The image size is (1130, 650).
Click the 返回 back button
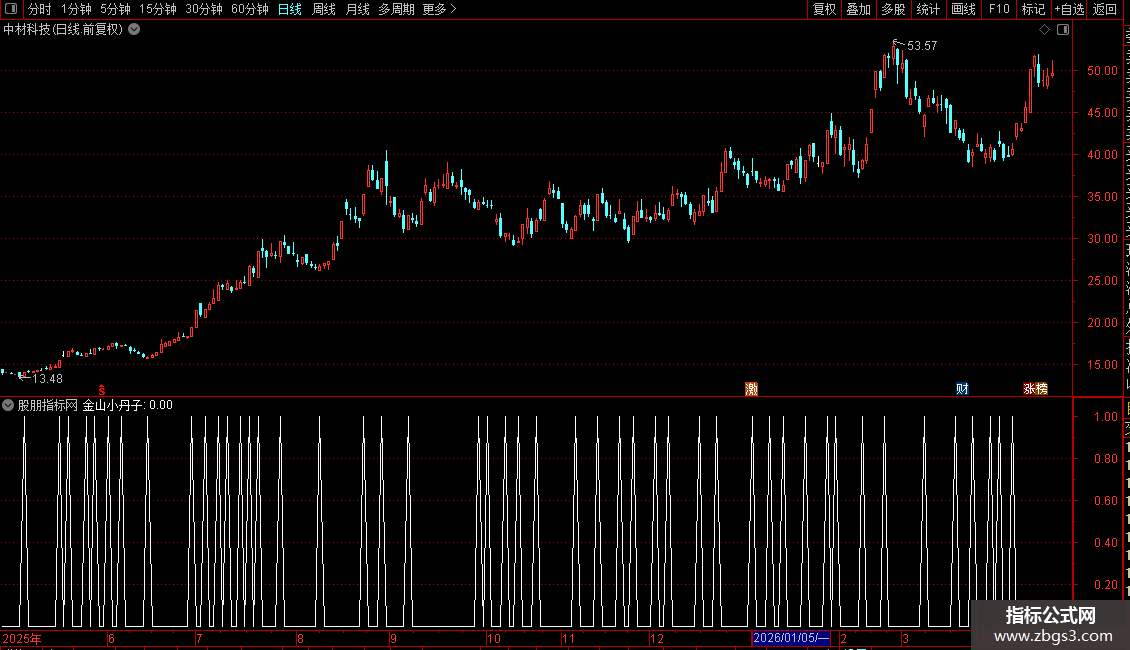pyautogui.click(x=1104, y=9)
